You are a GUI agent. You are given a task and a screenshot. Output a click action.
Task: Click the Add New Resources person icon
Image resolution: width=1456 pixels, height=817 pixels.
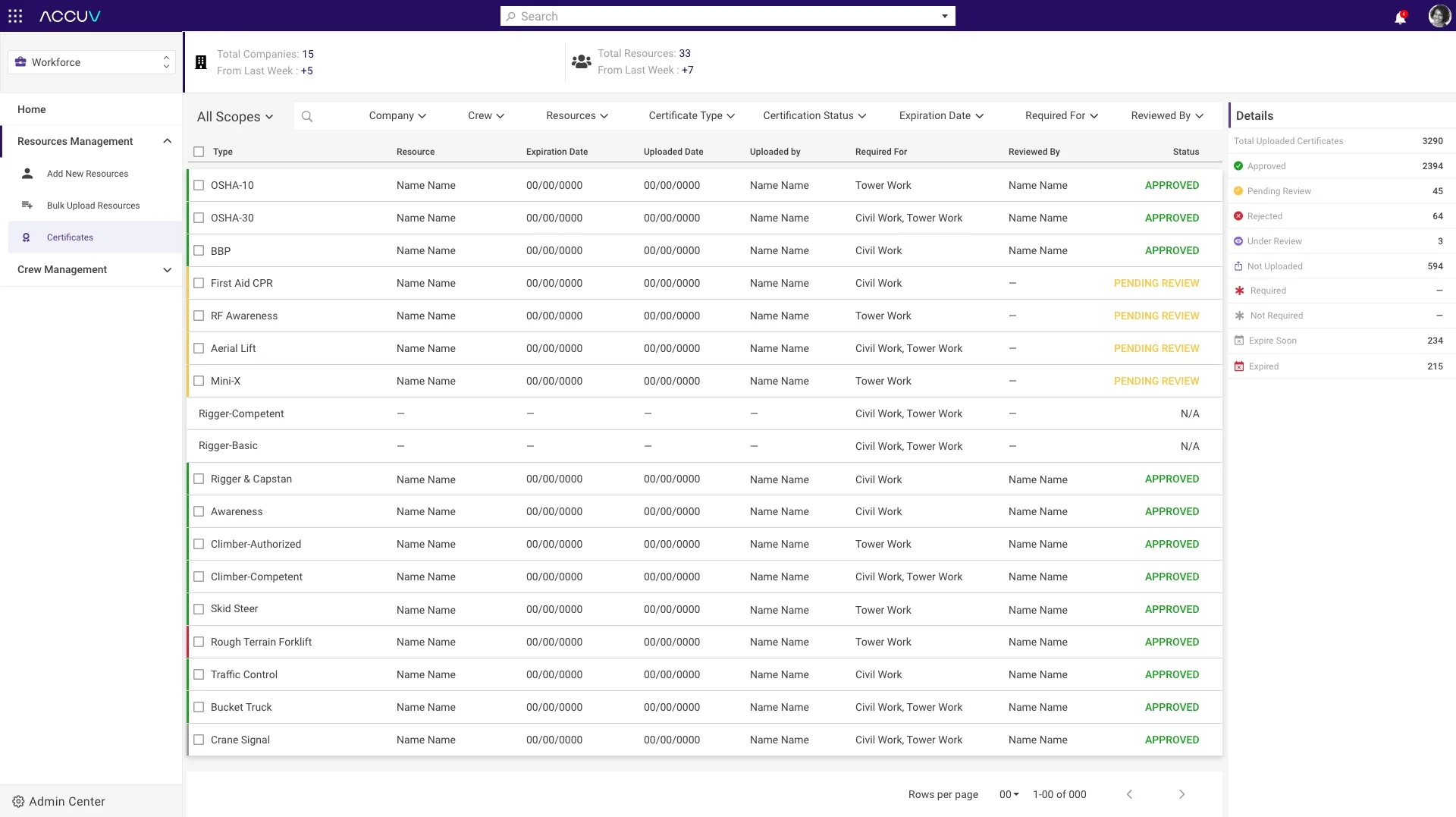[27, 174]
